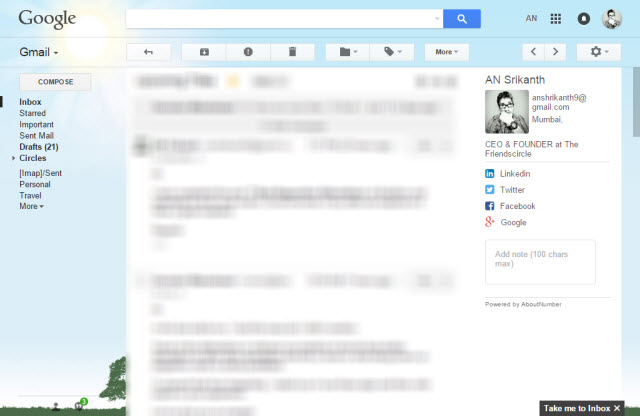
Task: Open the Important folder
Action: [x=36, y=125]
